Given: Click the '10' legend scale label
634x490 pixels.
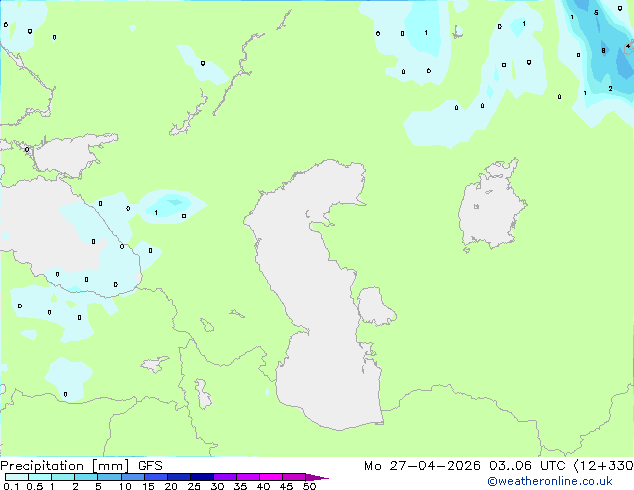Looking at the screenshot, I should pyautogui.click(x=125, y=486).
